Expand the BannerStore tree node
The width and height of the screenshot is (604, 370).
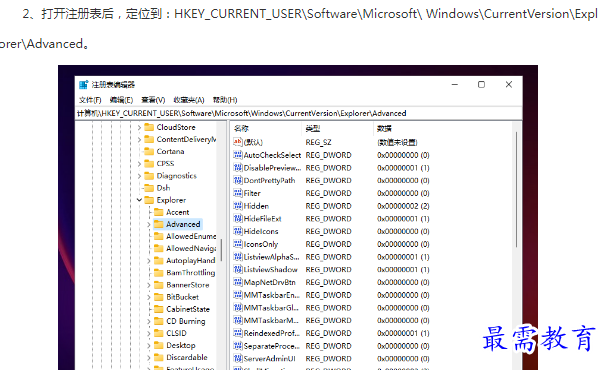(x=149, y=285)
